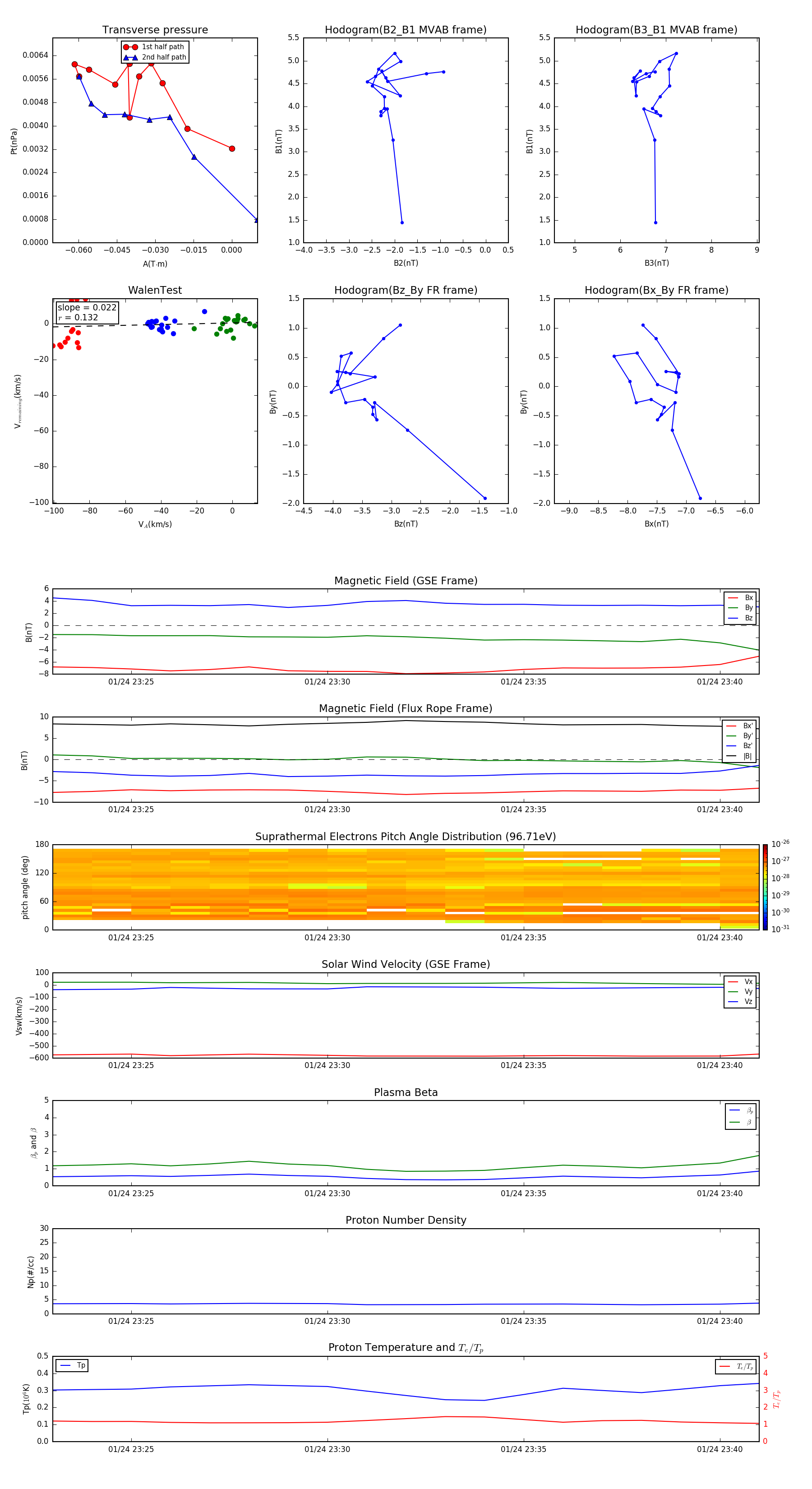The width and height of the screenshot is (812, 1489).
Task: Click the '10^-26' colorbar top label
Action: pos(780,844)
